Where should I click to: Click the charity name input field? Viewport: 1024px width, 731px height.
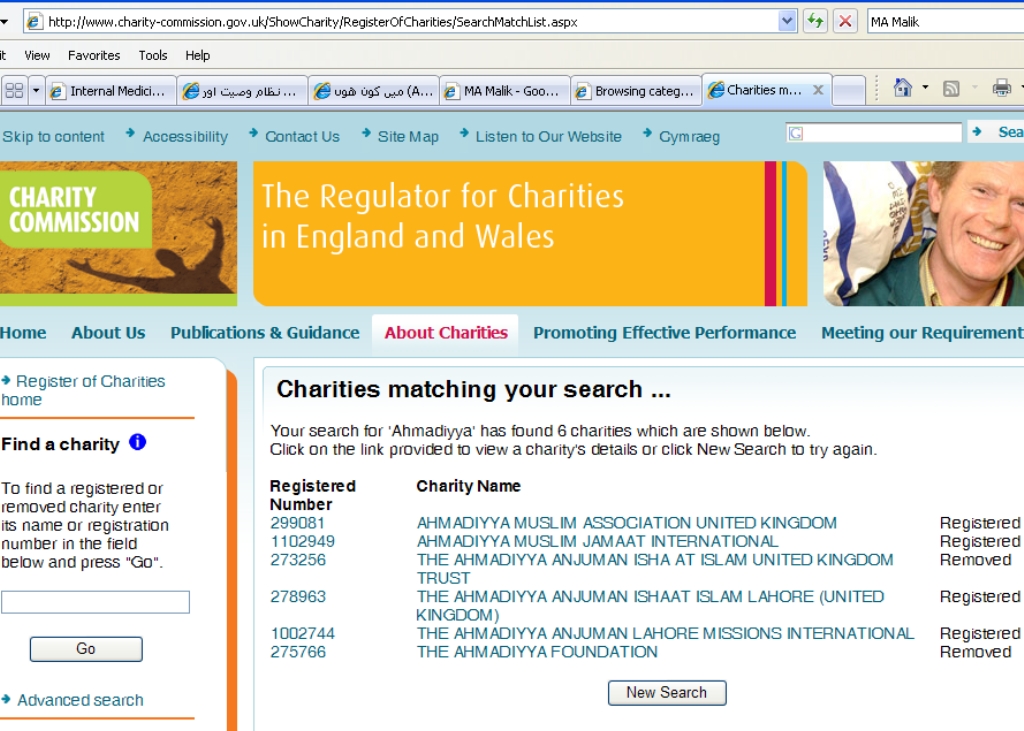pyautogui.click(x=95, y=602)
